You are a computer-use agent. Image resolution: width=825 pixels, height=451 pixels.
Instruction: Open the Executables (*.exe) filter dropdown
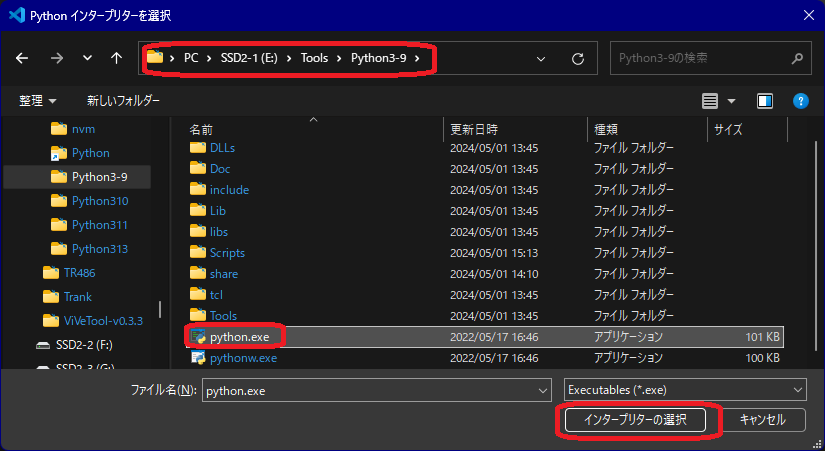(x=685, y=390)
